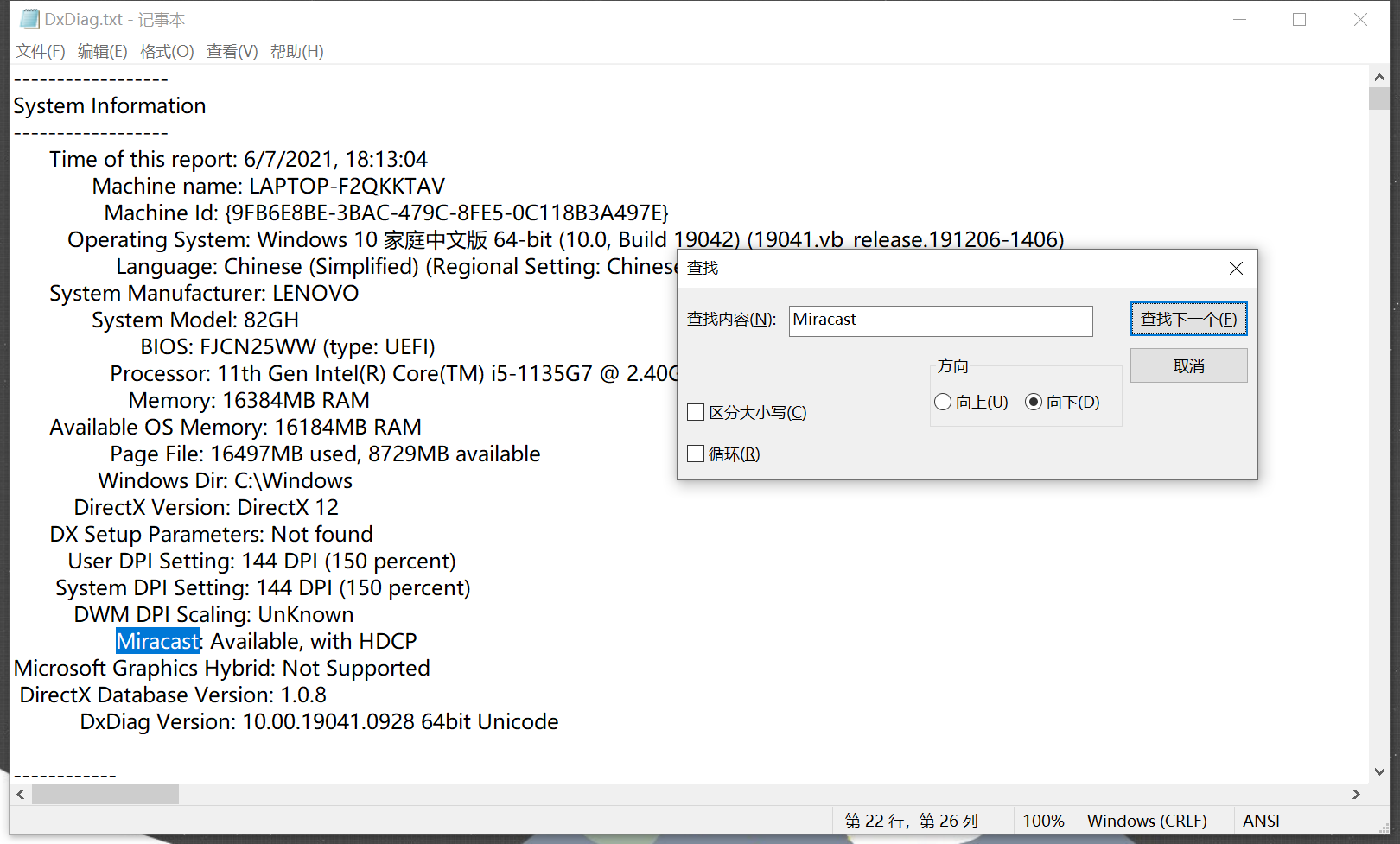Click the 'DWM DPI Scaling: UnKnown' line
The width and height of the screenshot is (1400, 844).
coord(213,614)
